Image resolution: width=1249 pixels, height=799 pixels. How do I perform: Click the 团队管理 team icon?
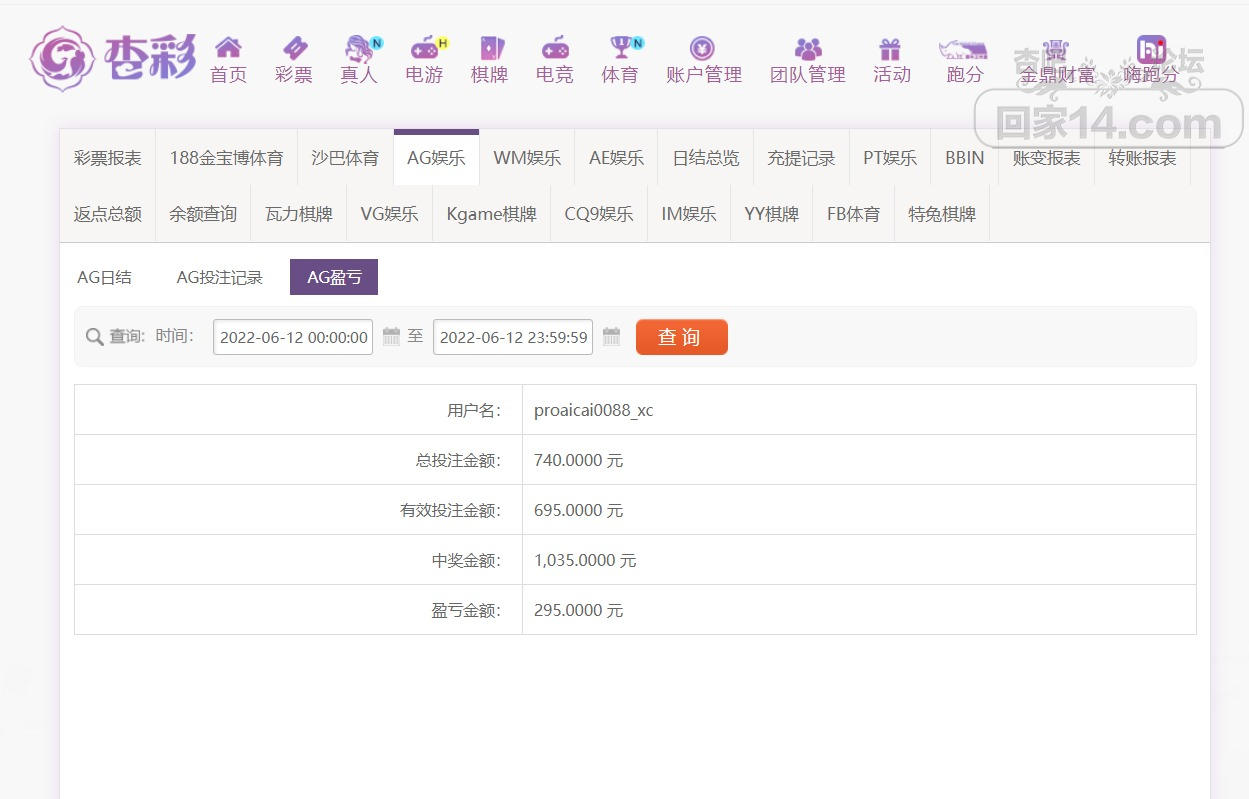tap(807, 48)
